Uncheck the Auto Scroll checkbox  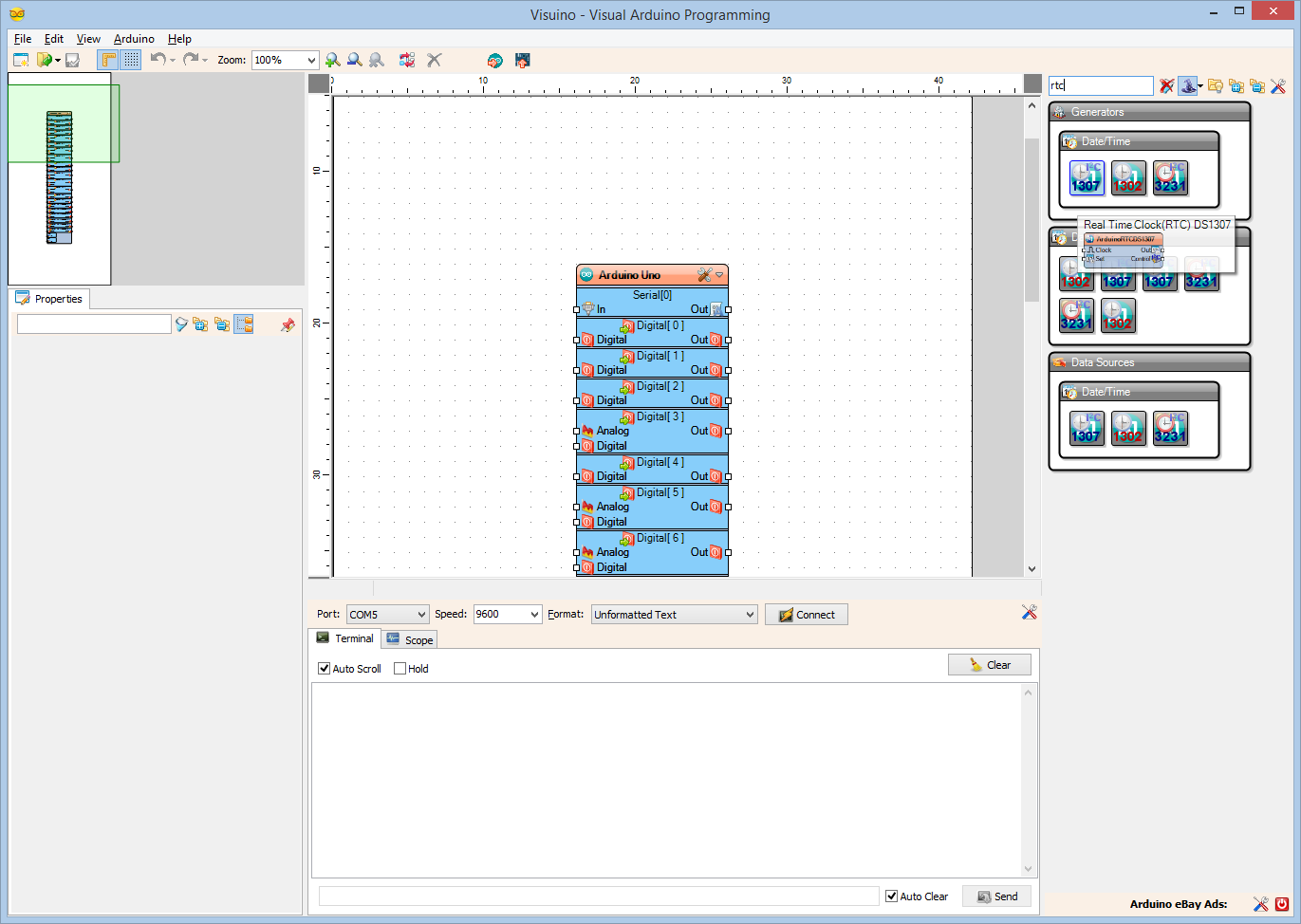325,668
